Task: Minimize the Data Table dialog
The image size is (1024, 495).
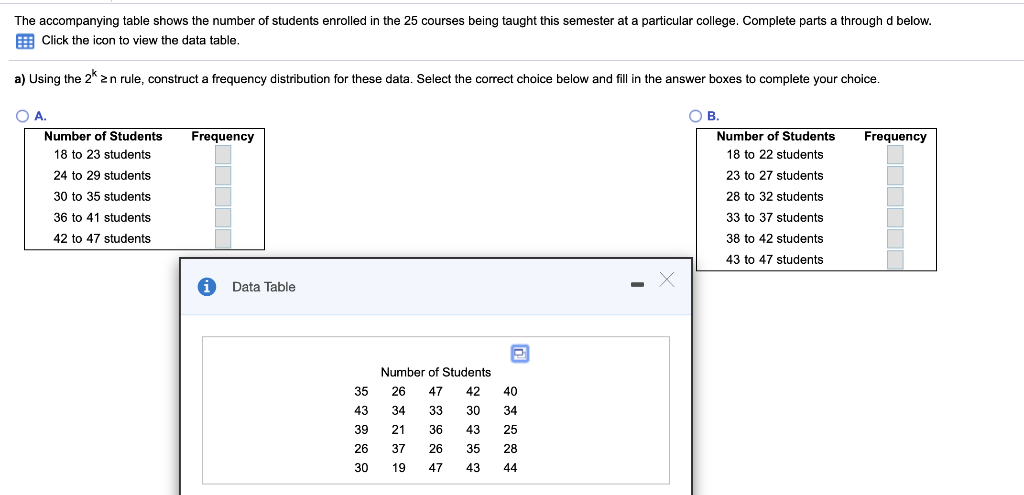Action: point(637,285)
